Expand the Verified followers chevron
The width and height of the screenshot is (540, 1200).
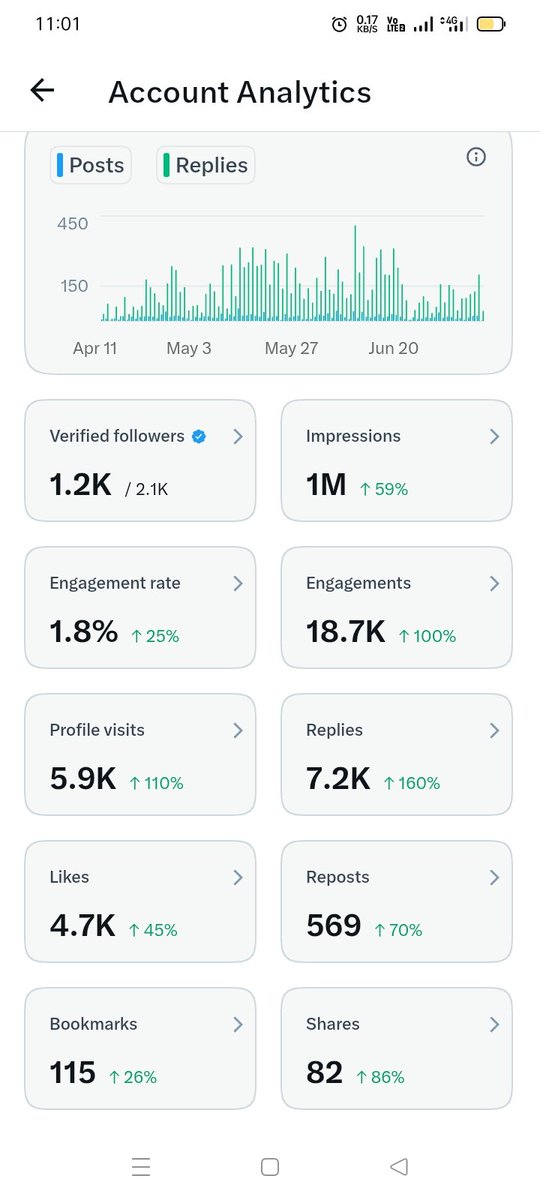point(238,437)
